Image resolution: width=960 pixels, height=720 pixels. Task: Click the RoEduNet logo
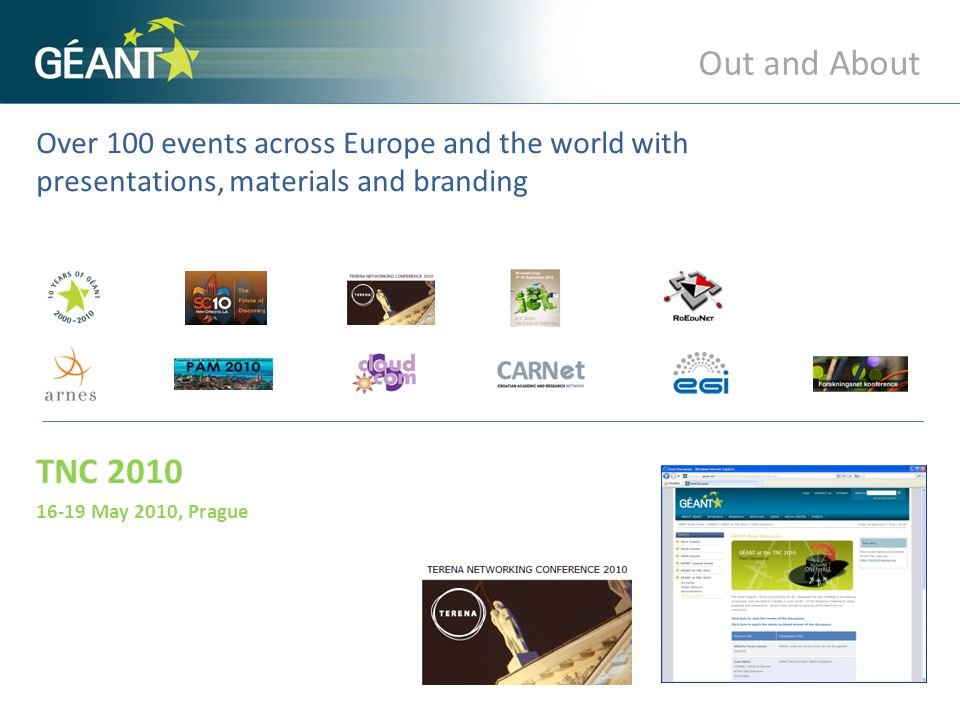click(693, 296)
